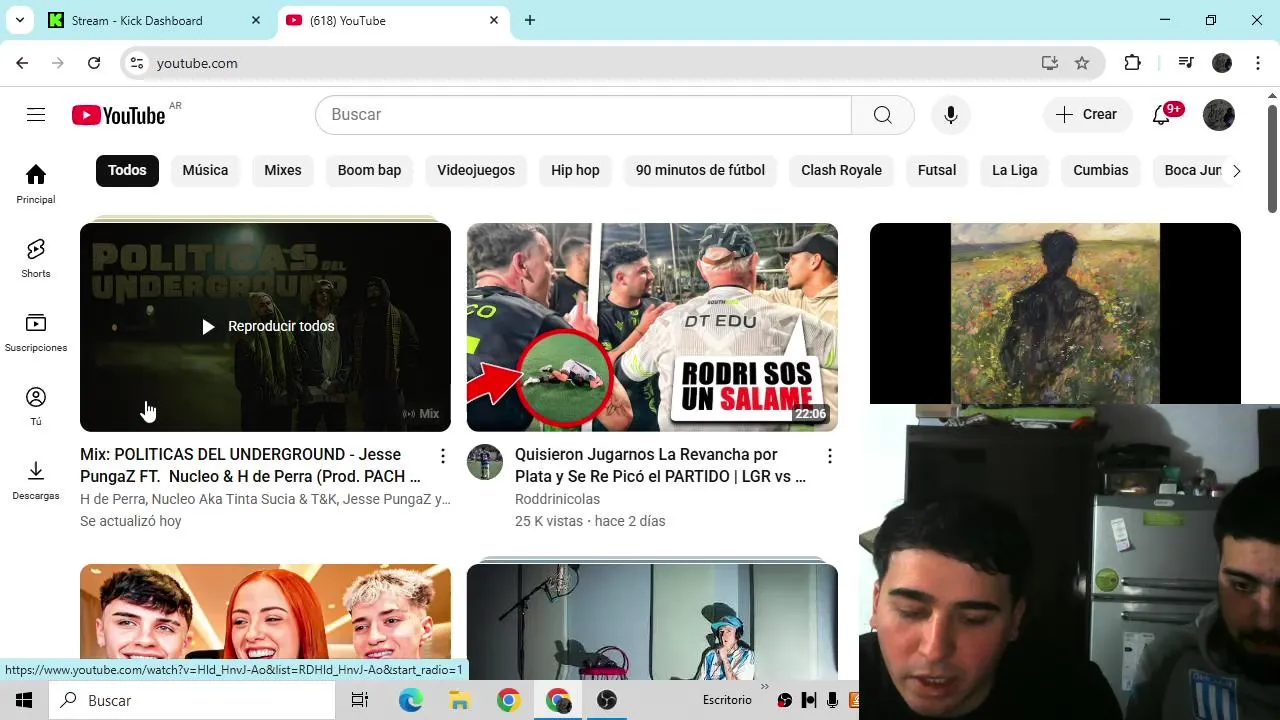Click Windows taskbar Buscar box
Image resolution: width=1280 pixels, height=720 pixels.
tap(192, 700)
